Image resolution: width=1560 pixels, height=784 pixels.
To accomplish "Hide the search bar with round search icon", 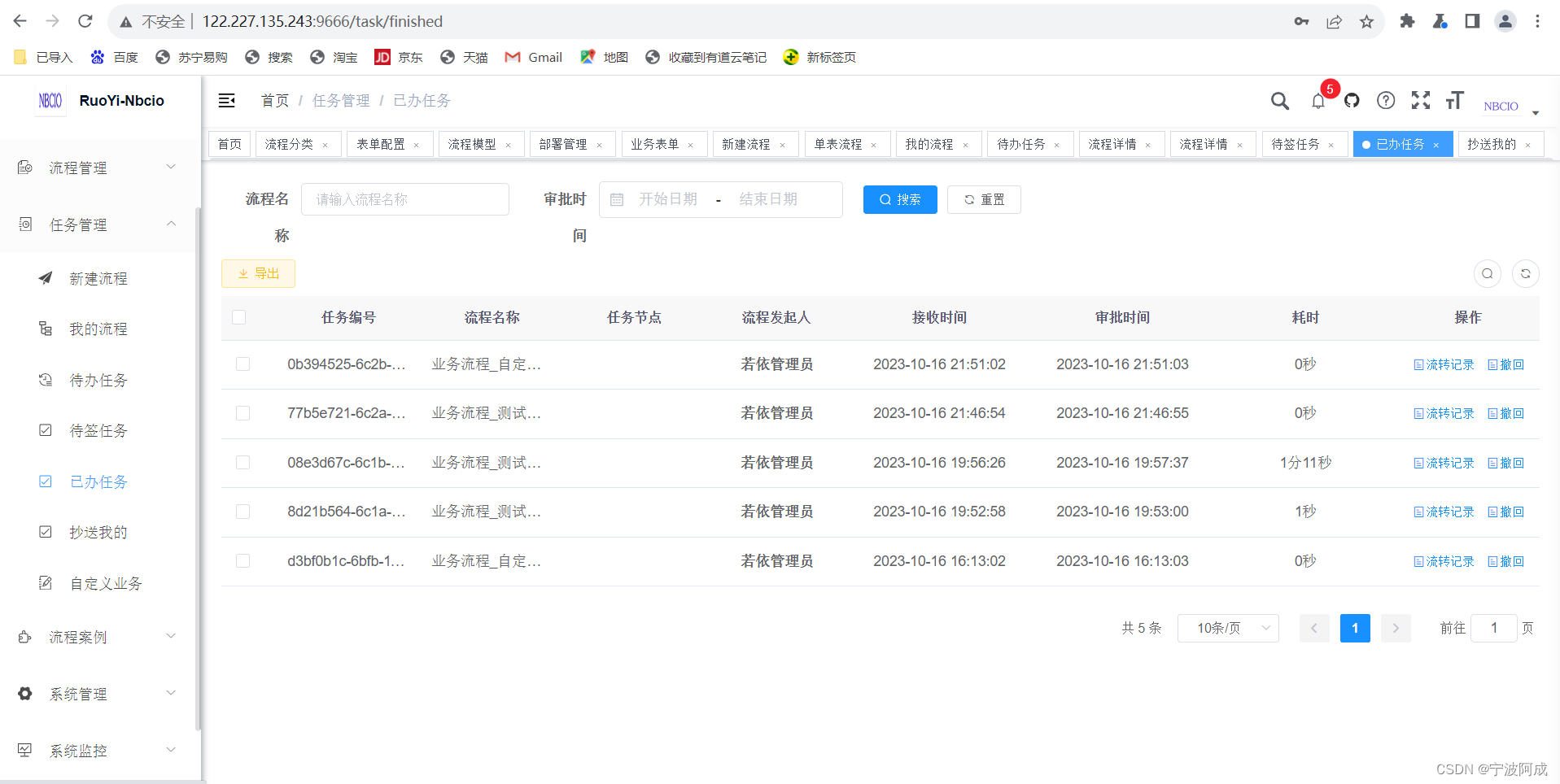I will (x=1487, y=273).
